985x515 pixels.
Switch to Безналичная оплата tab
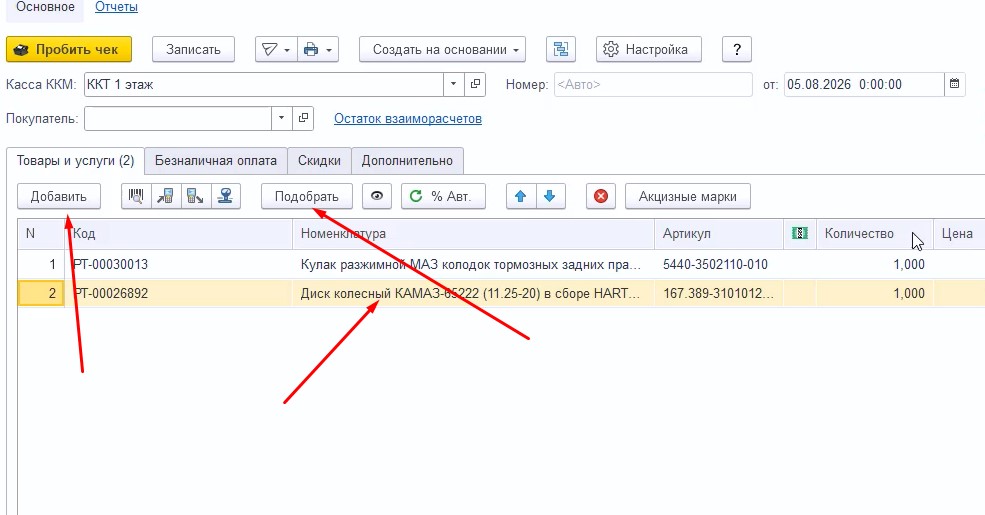pos(215,161)
